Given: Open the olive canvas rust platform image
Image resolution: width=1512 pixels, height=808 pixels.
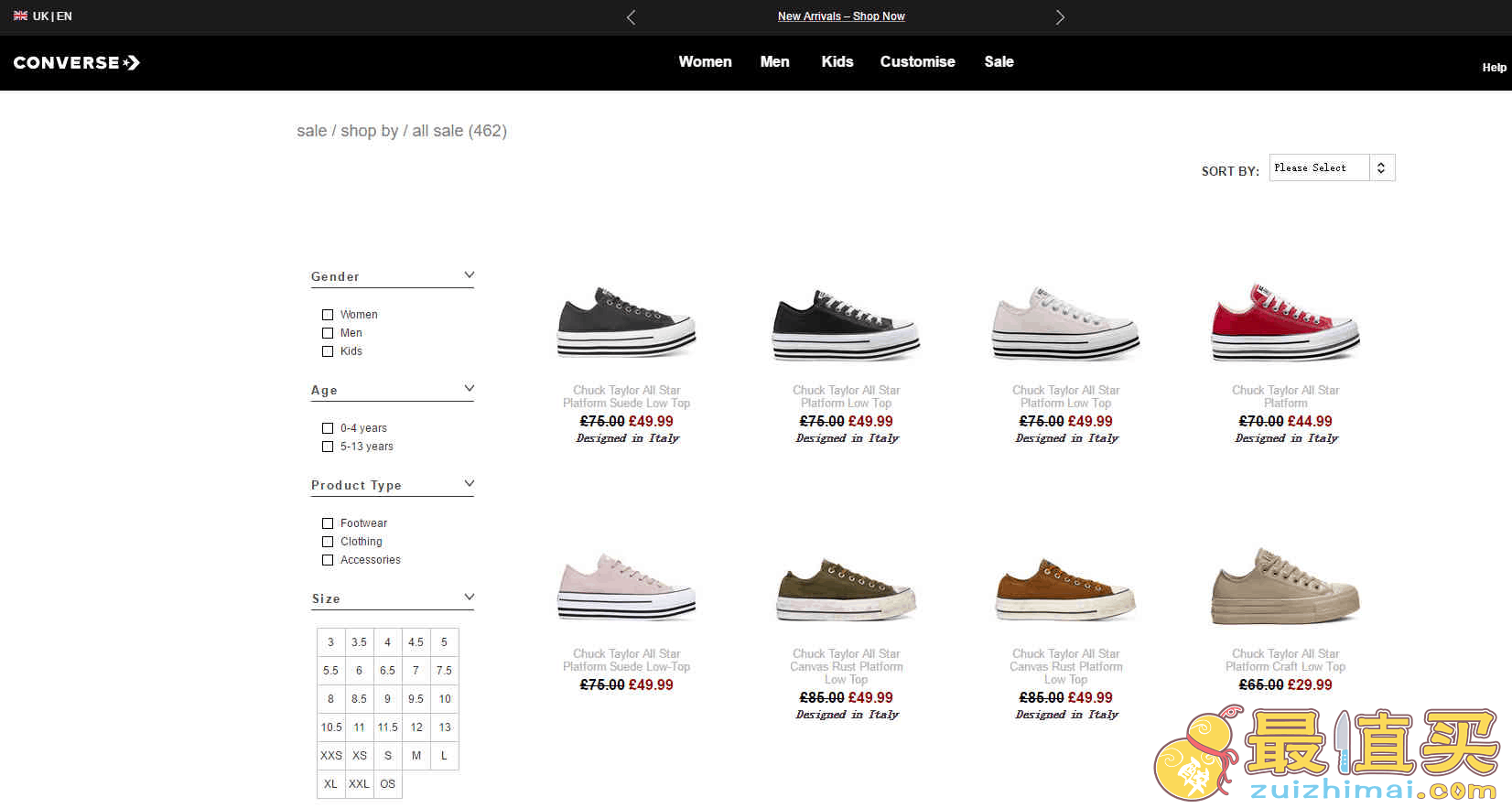Looking at the screenshot, I should tap(847, 589).
